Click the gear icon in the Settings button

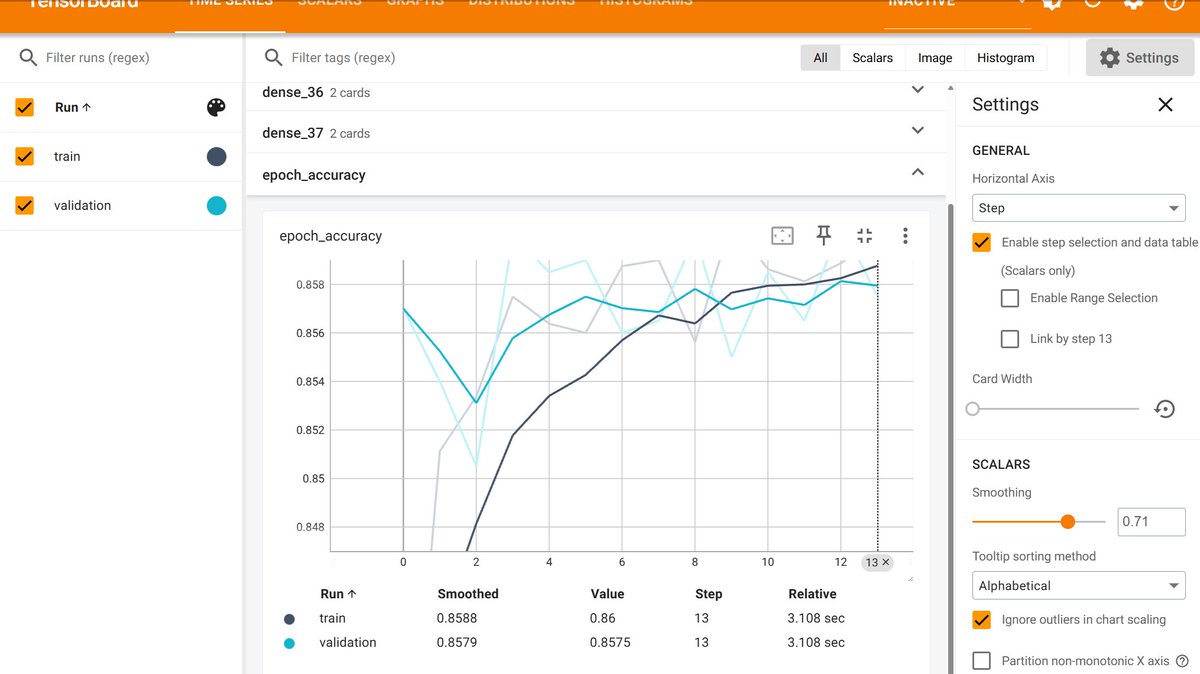click(x=1109, y=58)
